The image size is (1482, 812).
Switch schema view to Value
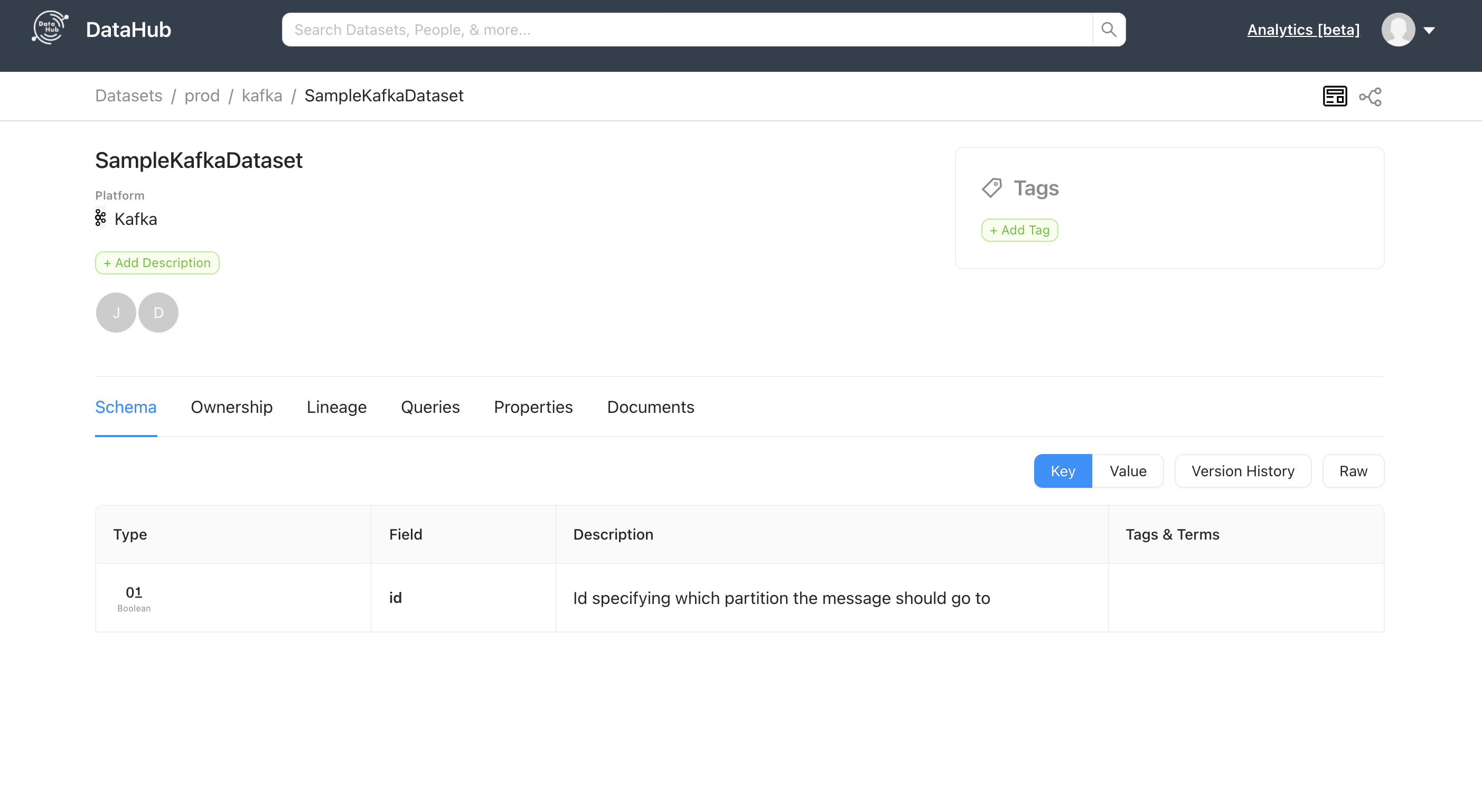[1127, 471]
